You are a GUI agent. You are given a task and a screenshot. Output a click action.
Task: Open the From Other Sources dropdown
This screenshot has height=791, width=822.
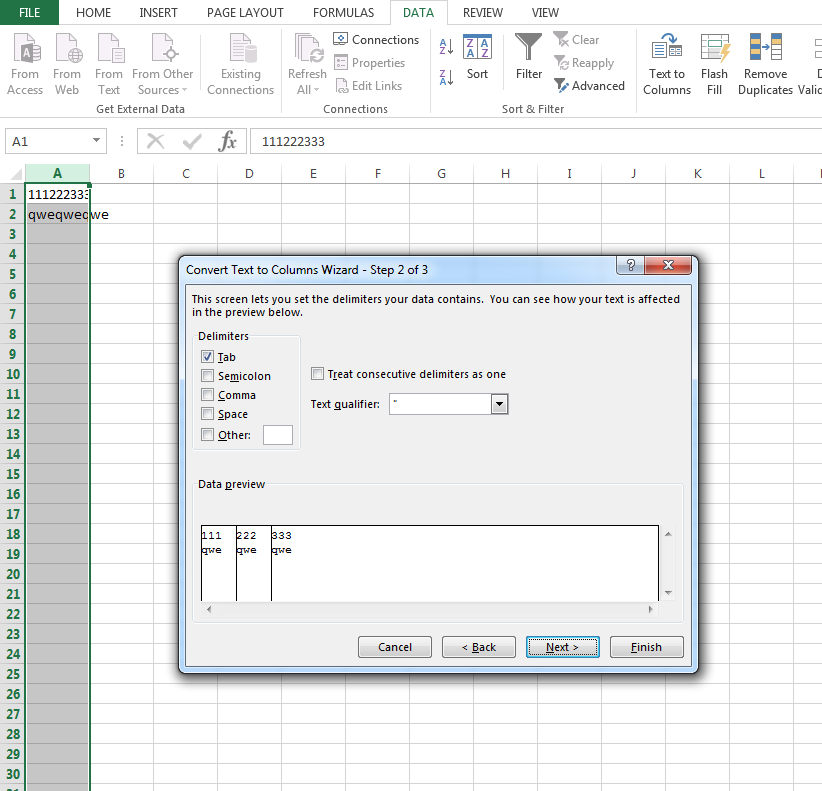[163, 63]
